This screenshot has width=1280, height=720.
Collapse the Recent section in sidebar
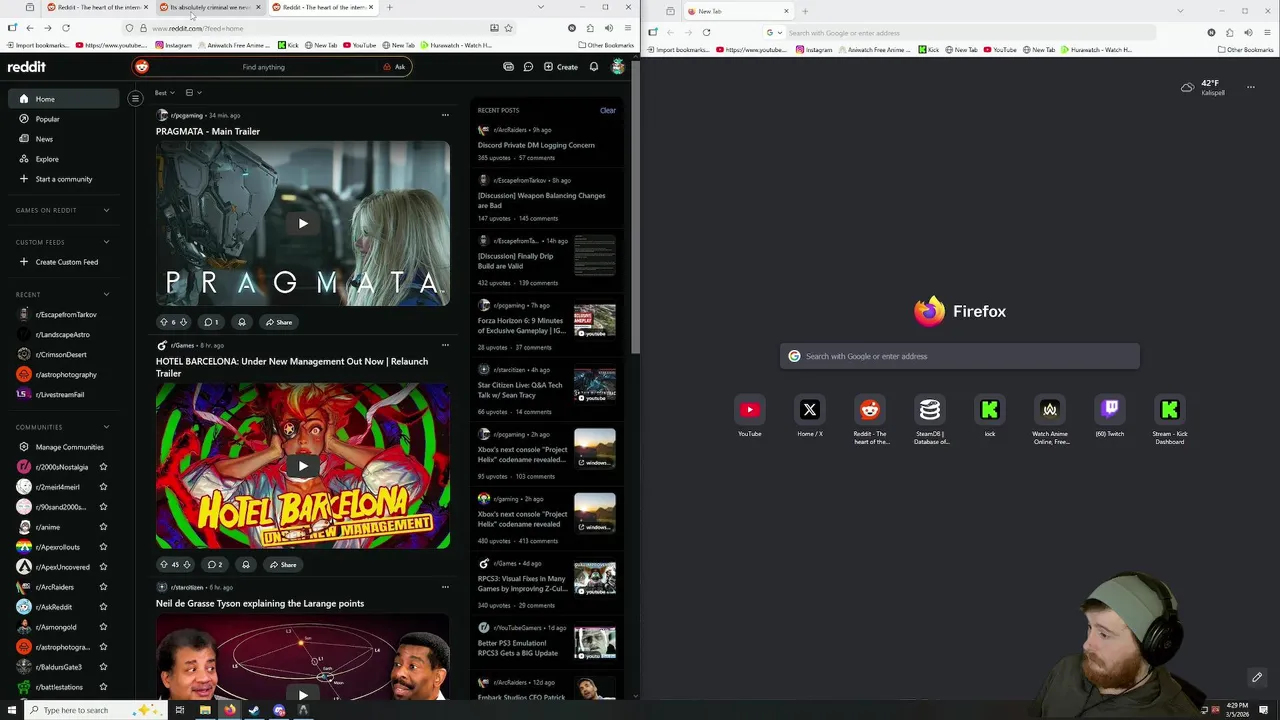[x=106, y=295]
